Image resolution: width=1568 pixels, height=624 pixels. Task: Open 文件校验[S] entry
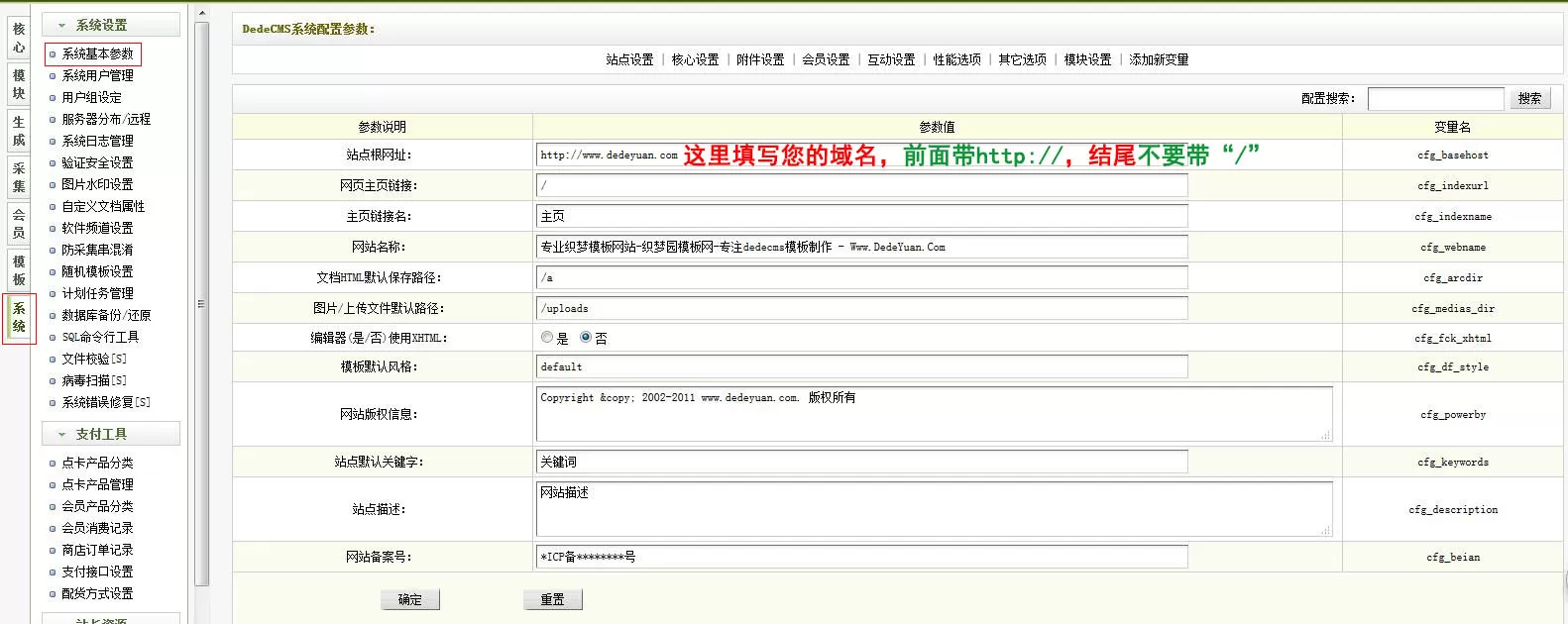[94, 359]
